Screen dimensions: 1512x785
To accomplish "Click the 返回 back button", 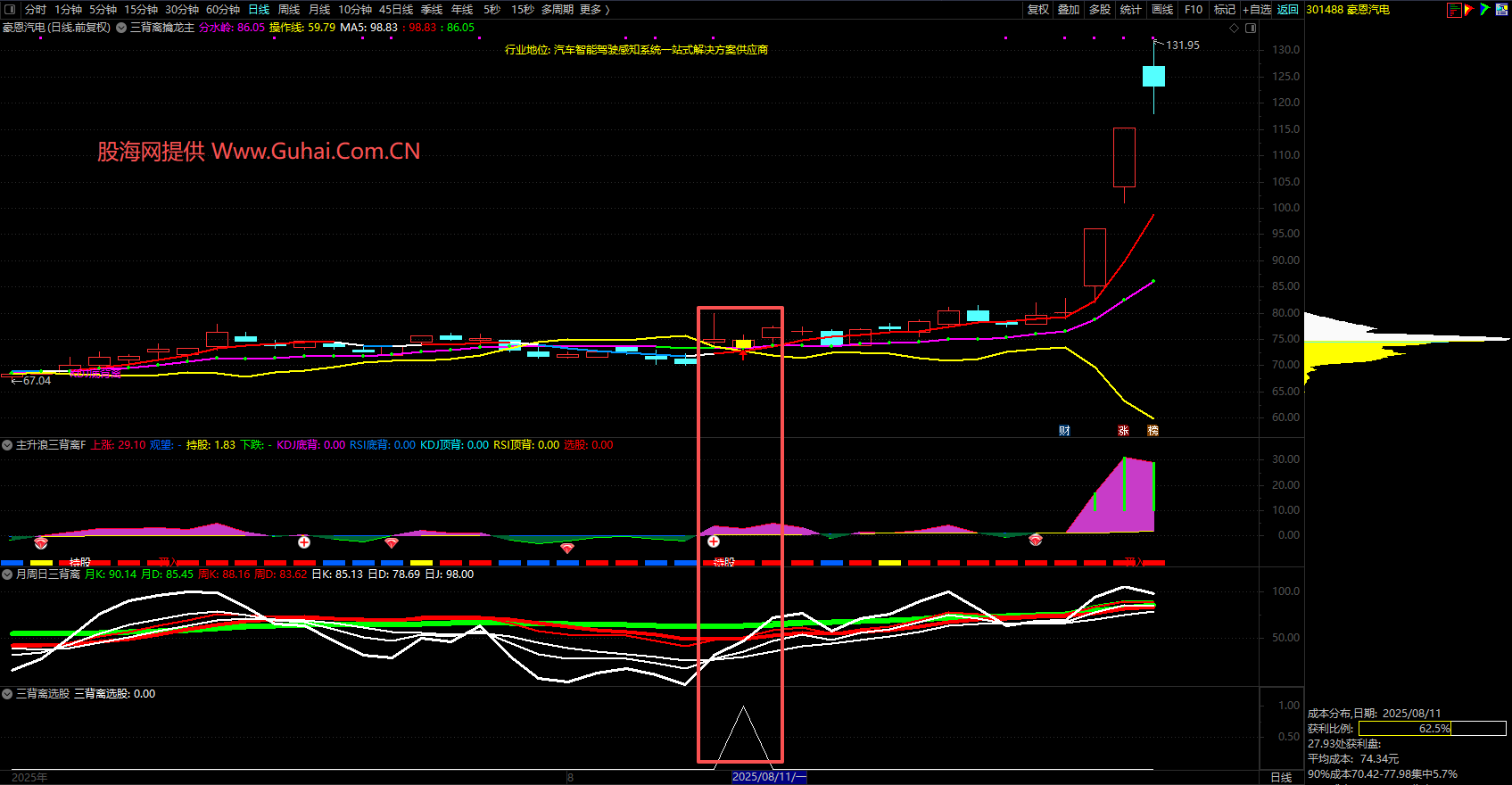I will (1288, 10).
